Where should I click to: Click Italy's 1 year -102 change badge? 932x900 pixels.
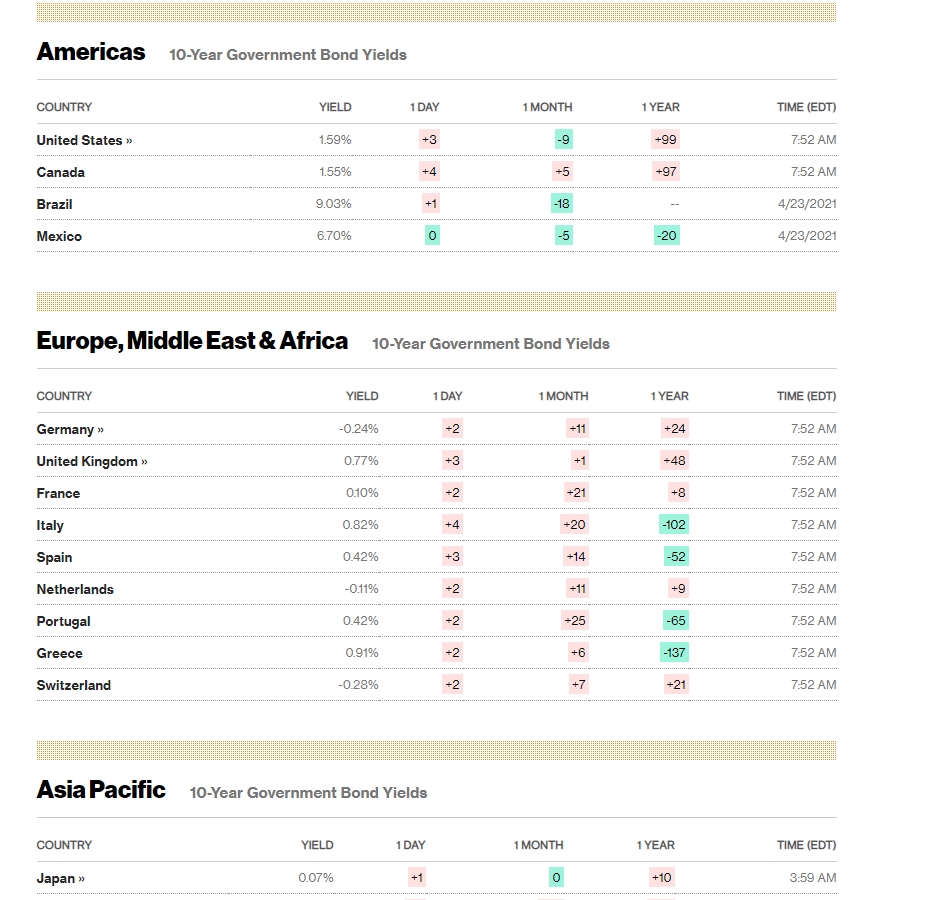click(673, 525)
